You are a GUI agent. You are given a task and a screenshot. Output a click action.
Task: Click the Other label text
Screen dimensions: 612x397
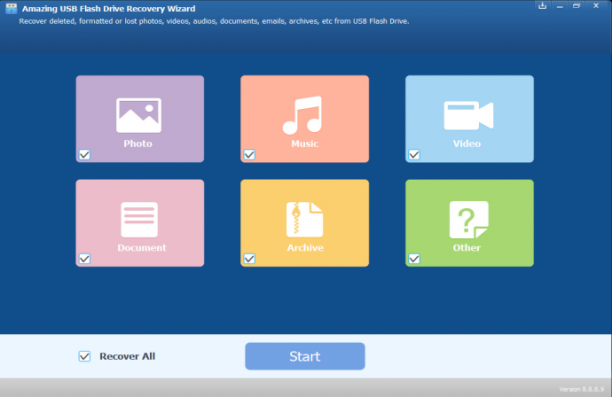pyautogui.click(x=467, y=247)
